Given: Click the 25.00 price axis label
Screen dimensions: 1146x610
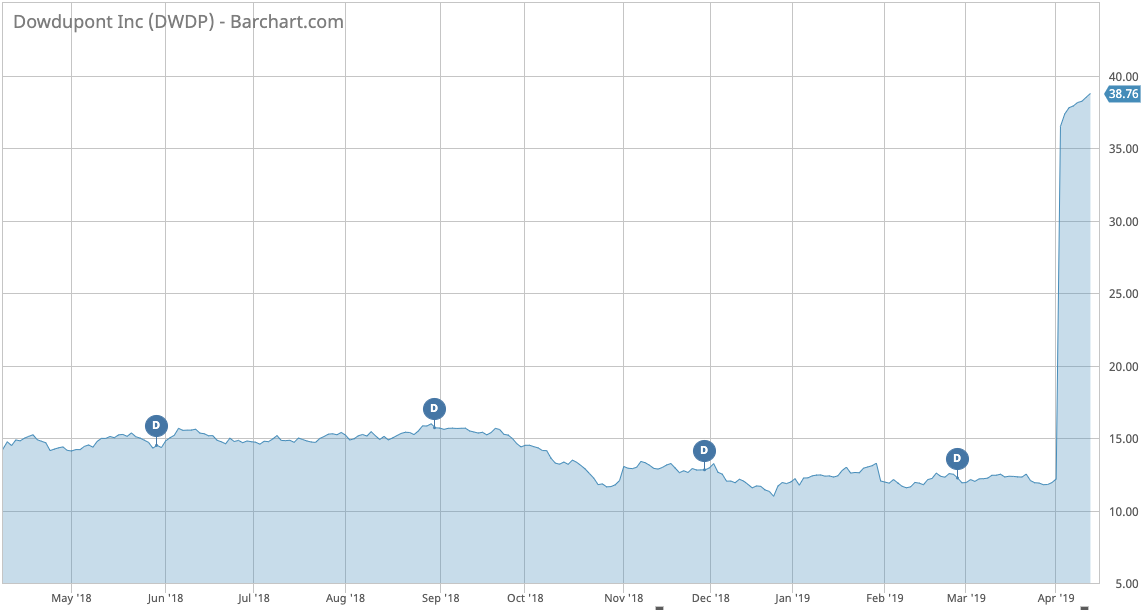Looking at the screenshot, I should pos(1123,294).
